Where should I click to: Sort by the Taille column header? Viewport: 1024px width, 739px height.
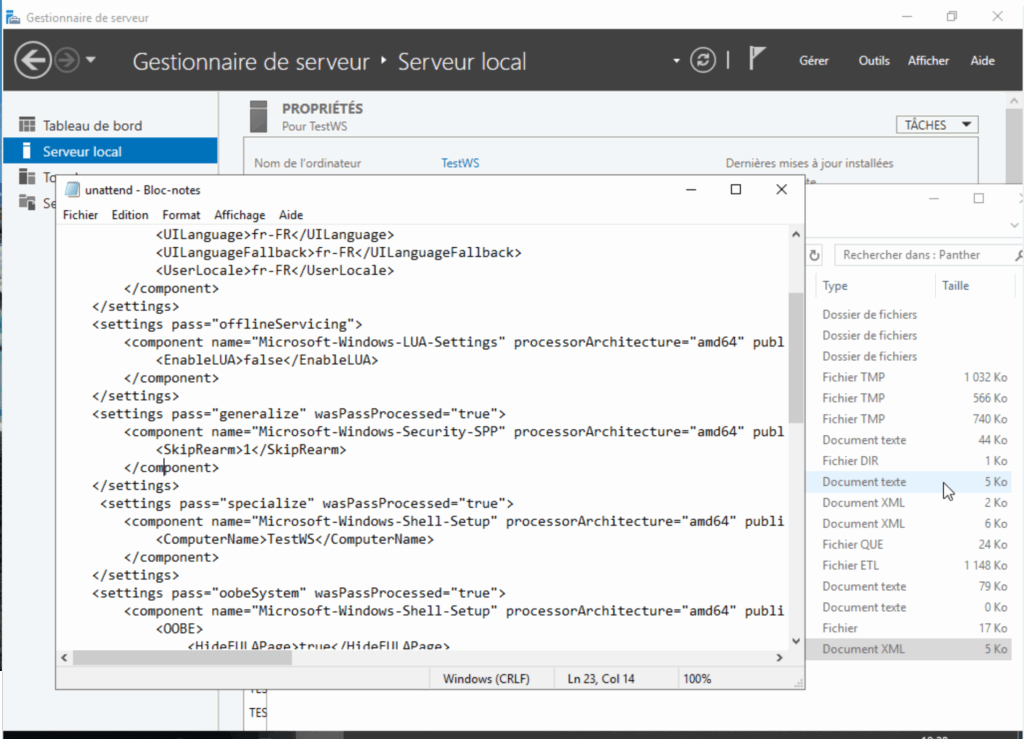pyautogui.click(x=955, y=286)
